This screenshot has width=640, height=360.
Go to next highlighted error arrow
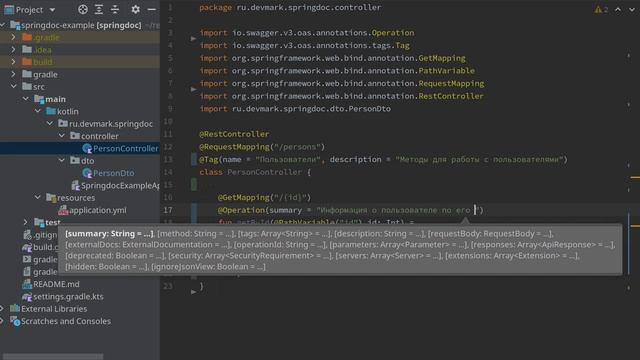631,9
